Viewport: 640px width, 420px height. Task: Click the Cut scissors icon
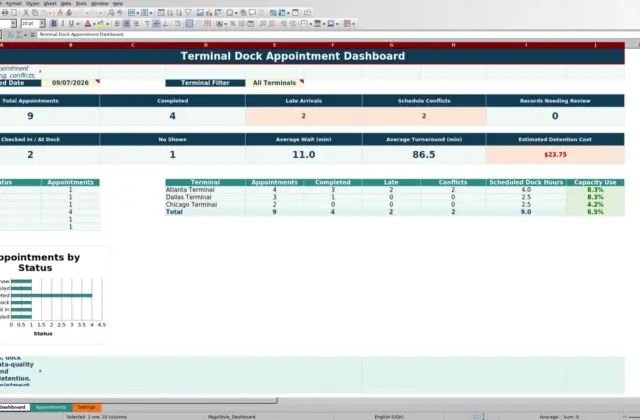pyautogui.click(x=25, y=13)
